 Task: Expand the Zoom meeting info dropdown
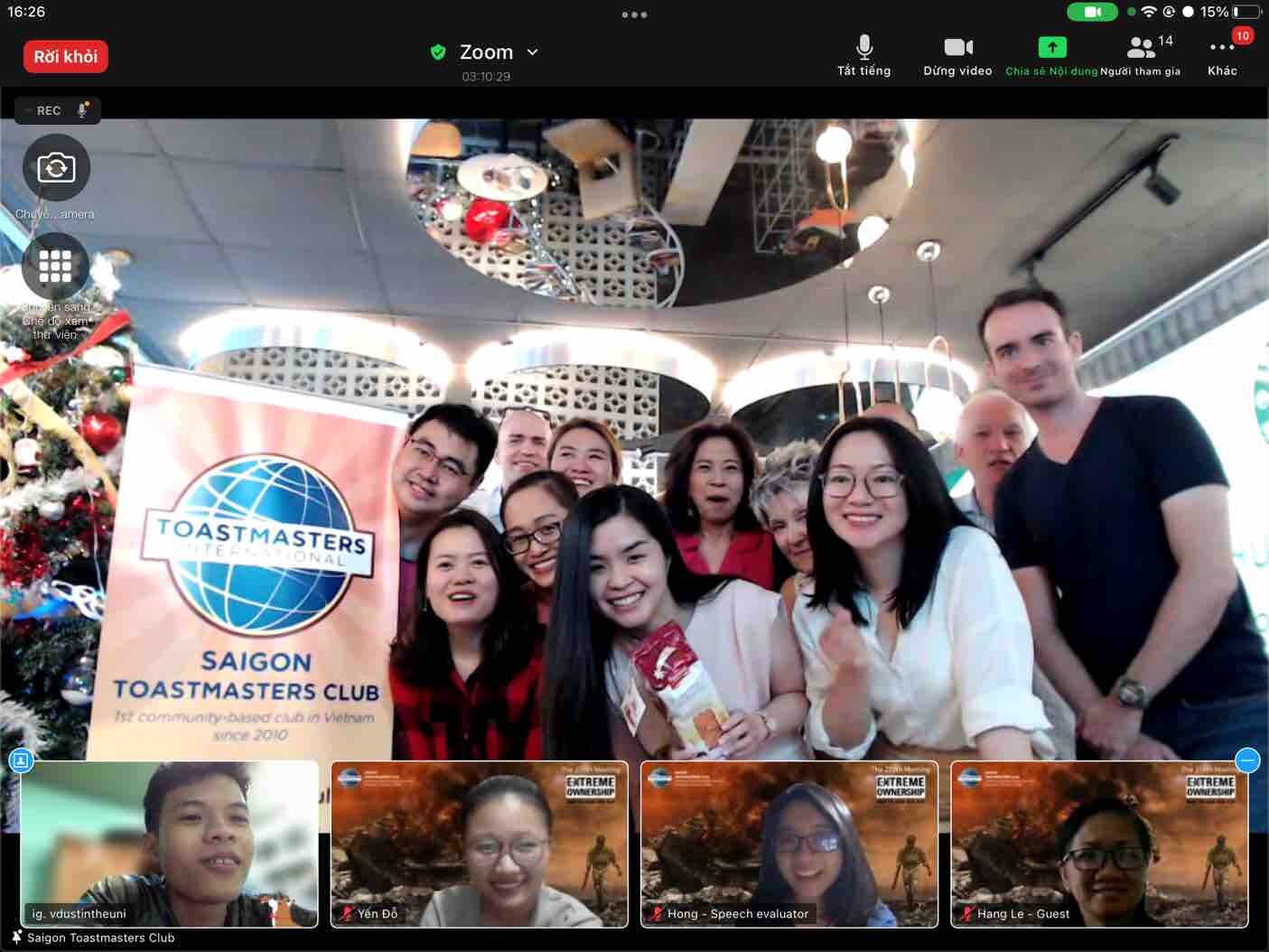click(x=532, y=52)
